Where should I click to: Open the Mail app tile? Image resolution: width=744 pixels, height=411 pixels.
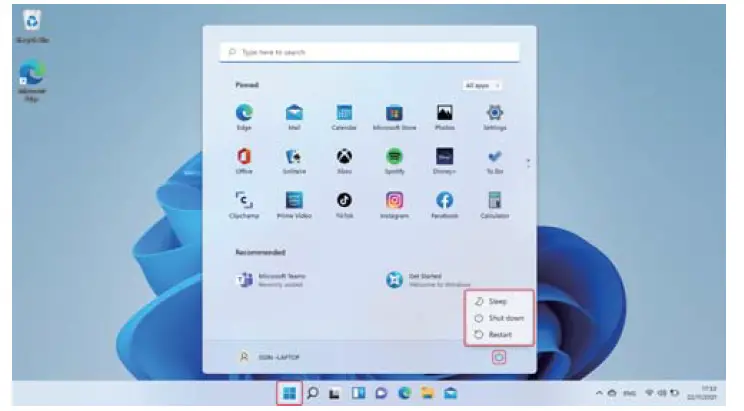(294, 117)
